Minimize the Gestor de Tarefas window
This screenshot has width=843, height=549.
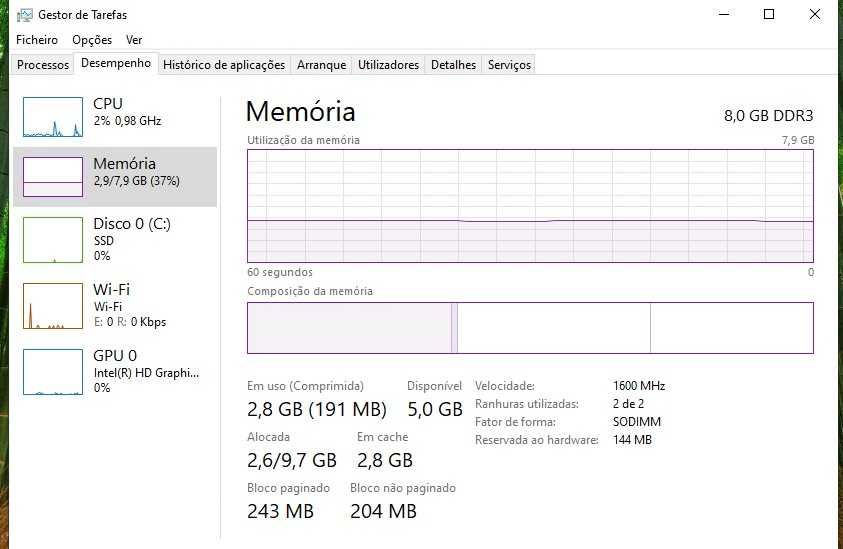coord(723,15)
